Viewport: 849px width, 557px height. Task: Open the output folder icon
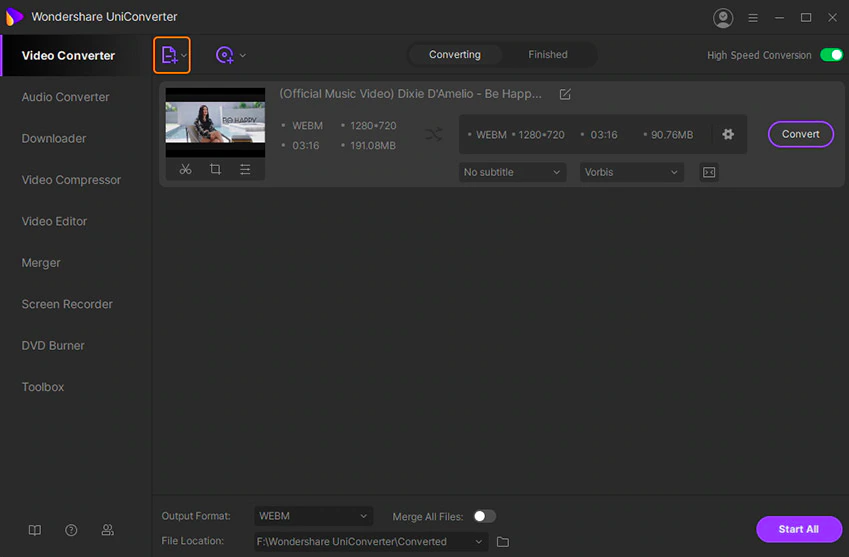502,541
